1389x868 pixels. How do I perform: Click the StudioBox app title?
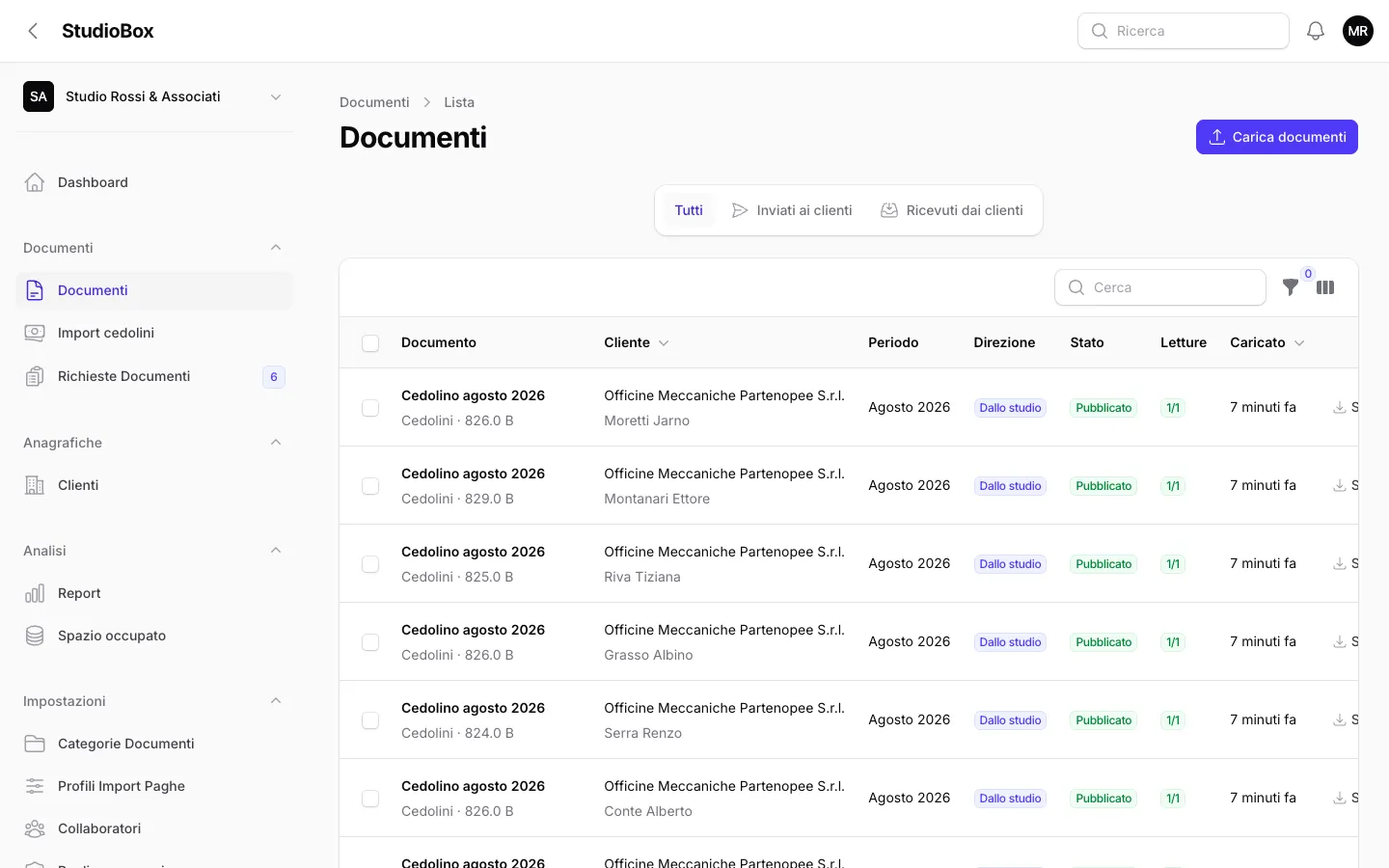[x=108, y=31]
